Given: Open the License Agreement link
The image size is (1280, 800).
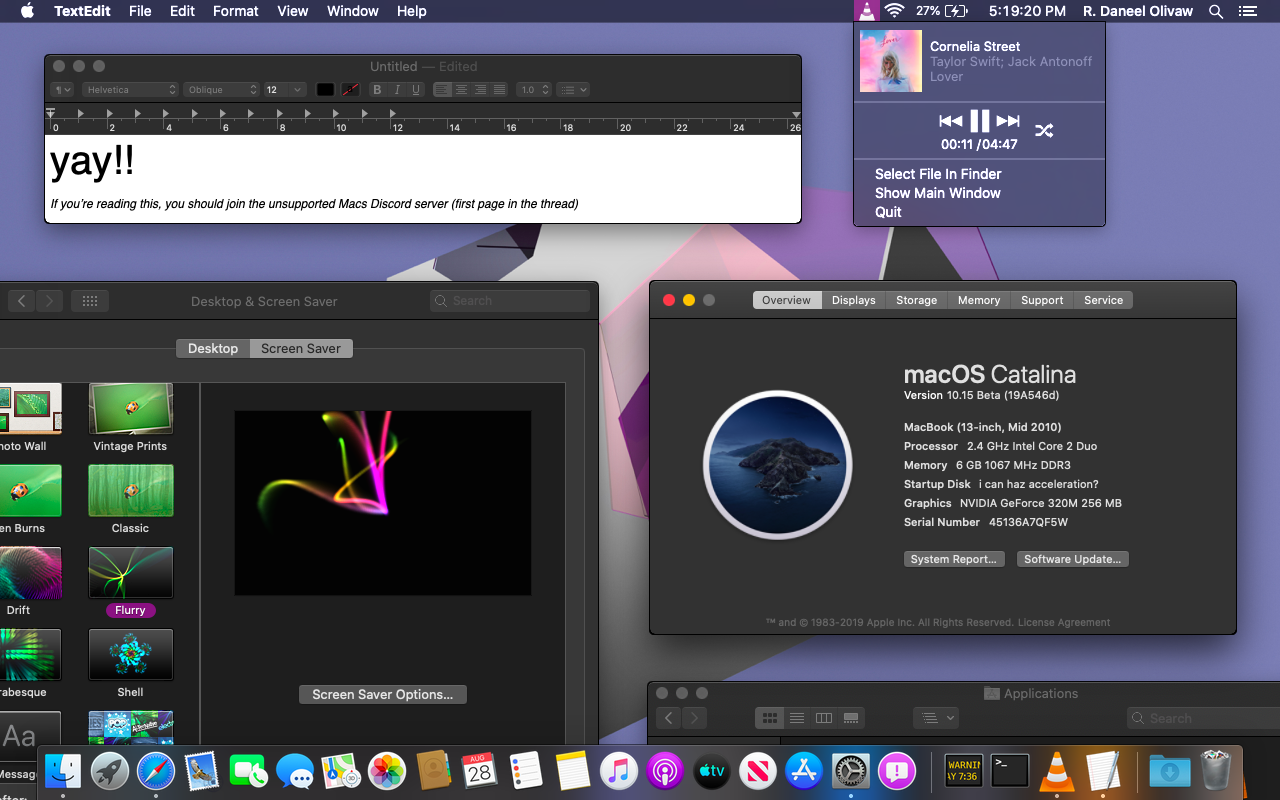Looking at the screenshot, I should [1064, 622].
